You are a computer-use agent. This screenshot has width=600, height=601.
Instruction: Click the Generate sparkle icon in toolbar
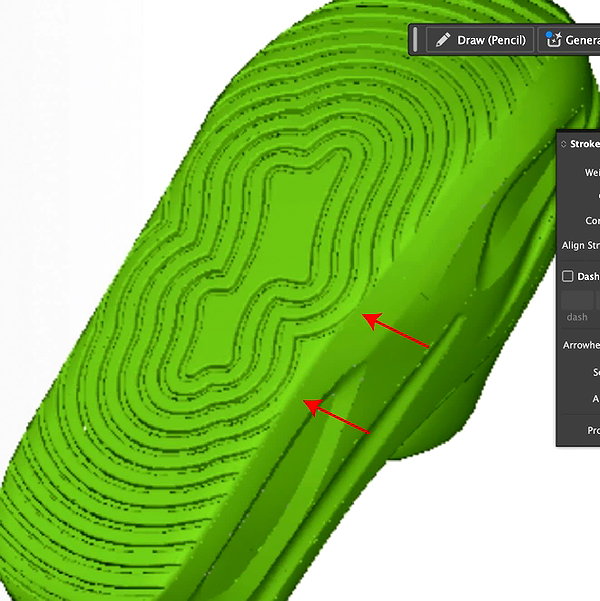[x=553, y=40]
